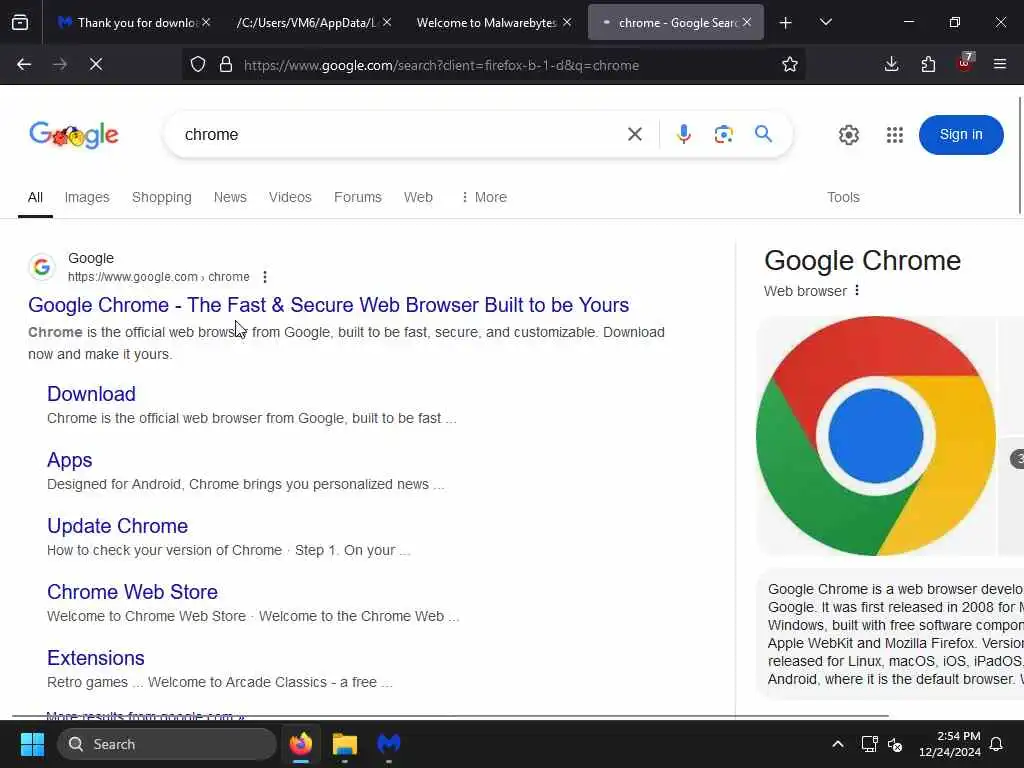The width and height of the screenshot is (1024, 768).
Task: Open tracking protection shield icon
Action: click(x=198, y=65)
